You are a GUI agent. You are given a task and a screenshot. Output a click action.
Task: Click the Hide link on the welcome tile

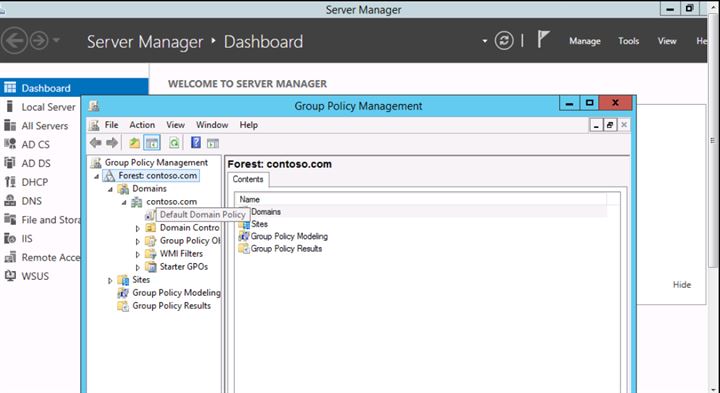point(681,285)
